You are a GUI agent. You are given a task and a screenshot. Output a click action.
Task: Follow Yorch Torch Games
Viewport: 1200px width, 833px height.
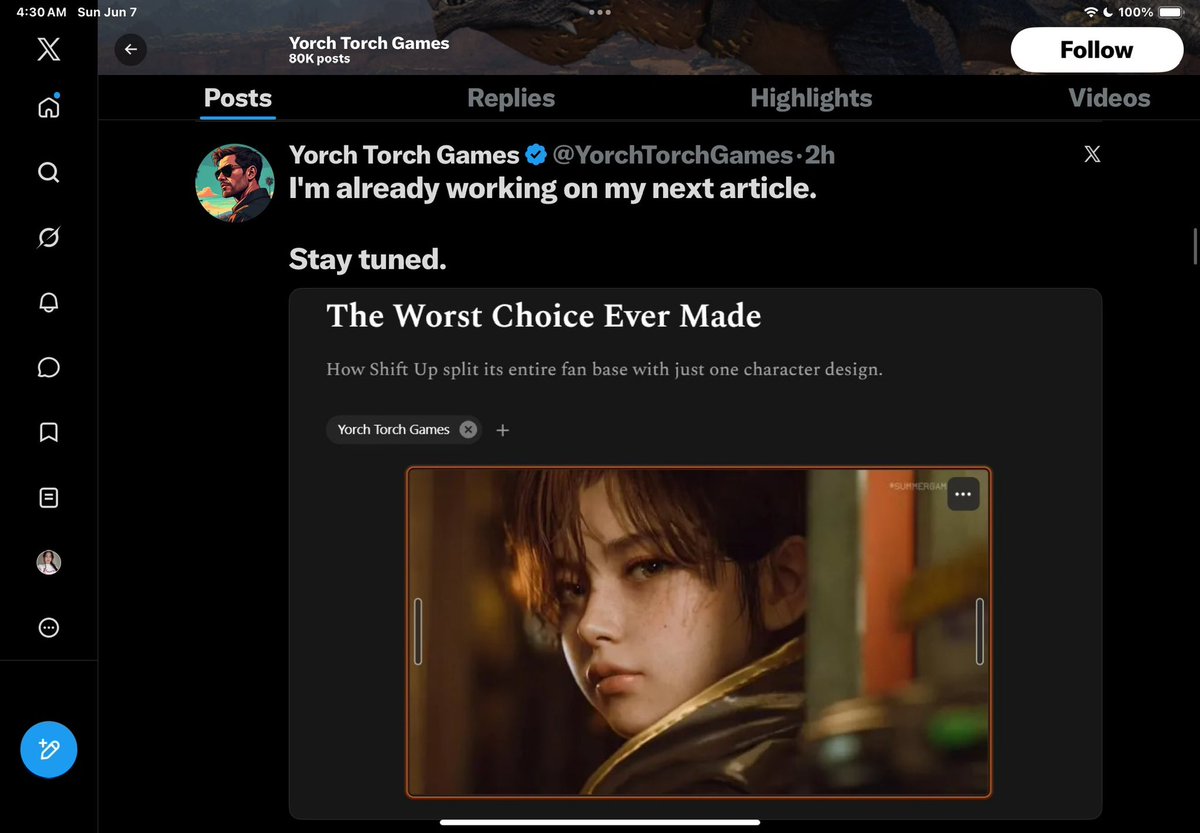click(x=1097, y=50)
